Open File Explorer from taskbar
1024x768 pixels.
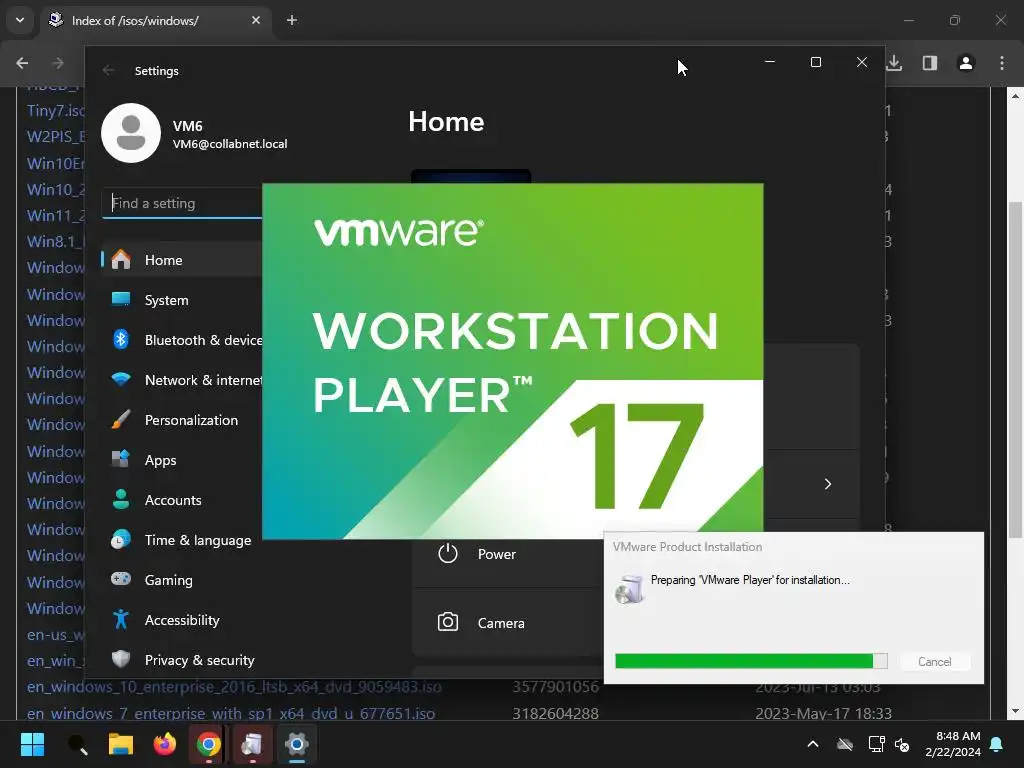tap(121, 744)
